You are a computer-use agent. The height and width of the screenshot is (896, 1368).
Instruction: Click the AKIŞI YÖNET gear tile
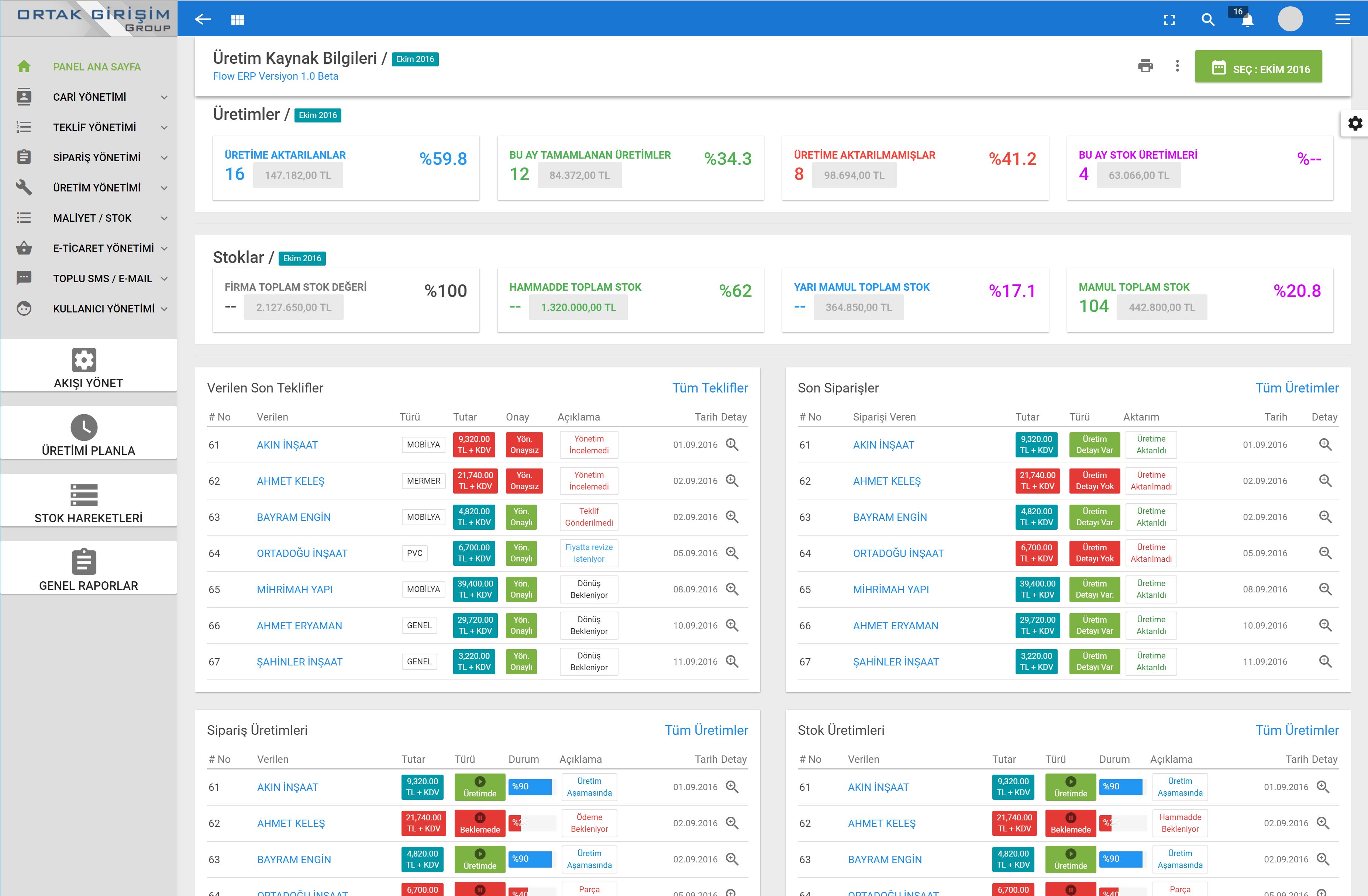point(89,366)
